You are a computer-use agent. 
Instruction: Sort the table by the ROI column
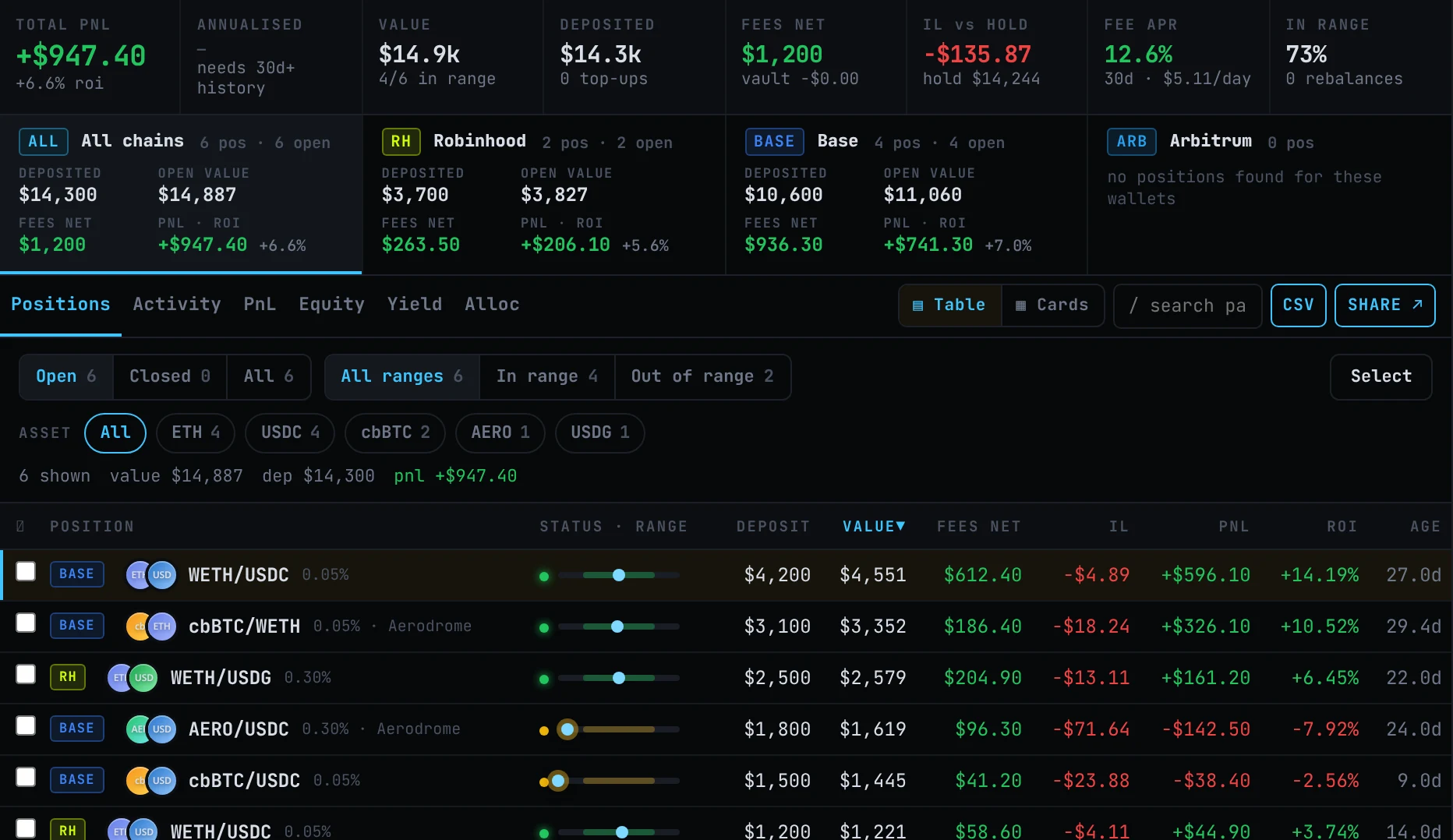pos(1342,527)
